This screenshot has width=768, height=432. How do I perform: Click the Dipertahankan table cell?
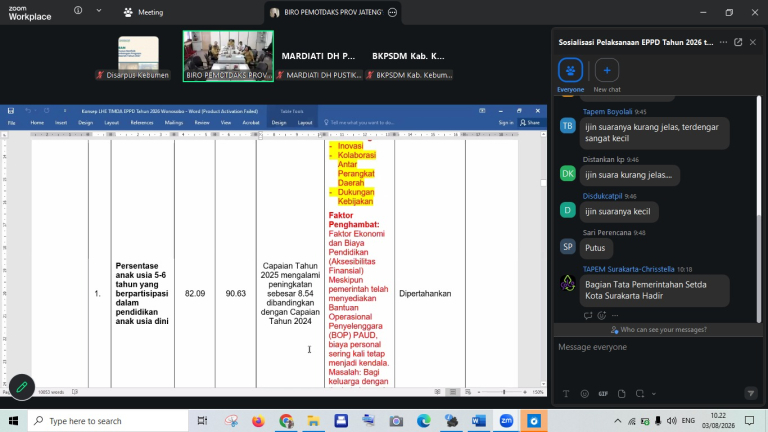(425, 293)
